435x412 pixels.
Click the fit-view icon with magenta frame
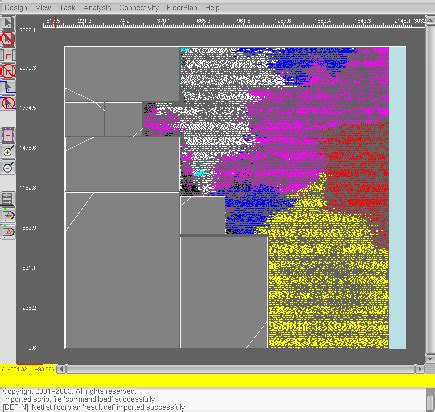click(8, 136)
